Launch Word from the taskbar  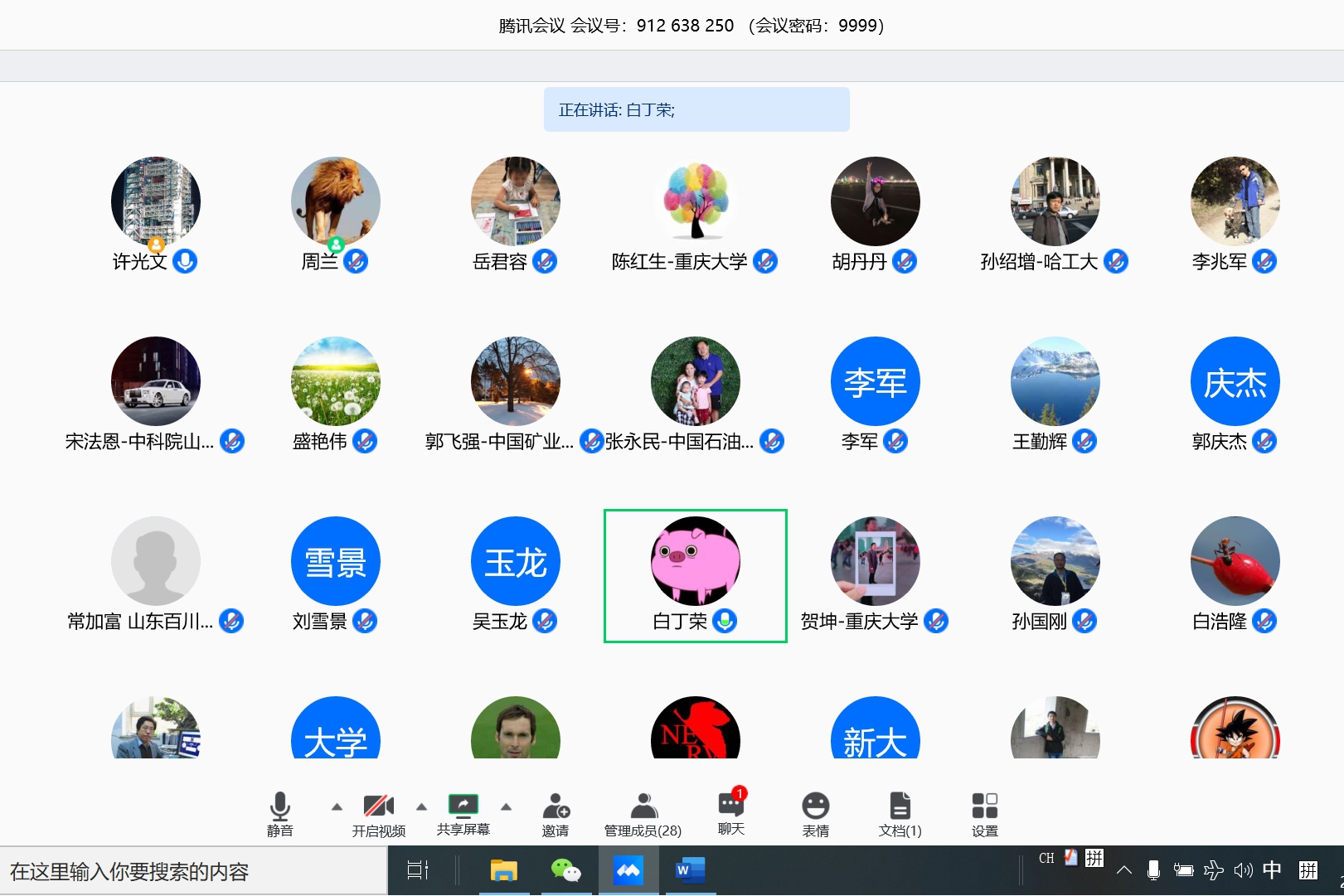[689, 870]
